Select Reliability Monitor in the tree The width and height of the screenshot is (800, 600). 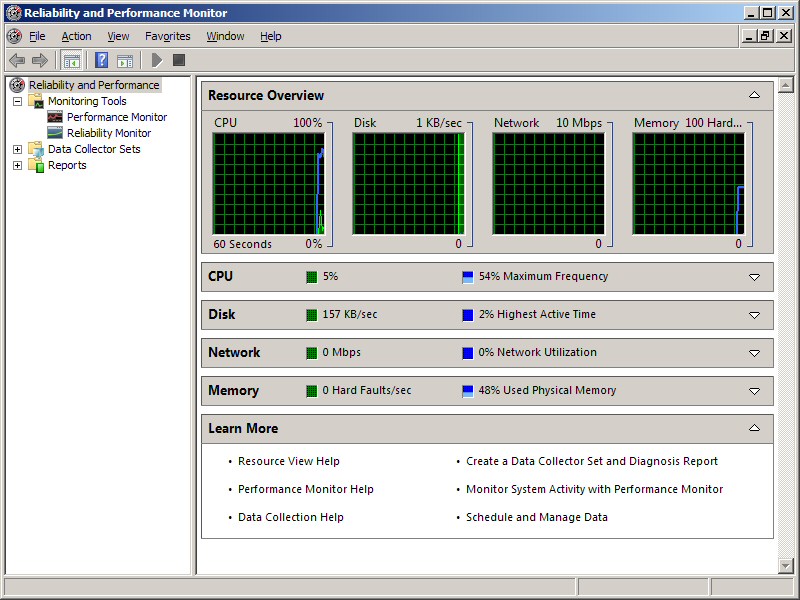pos(109,133)
